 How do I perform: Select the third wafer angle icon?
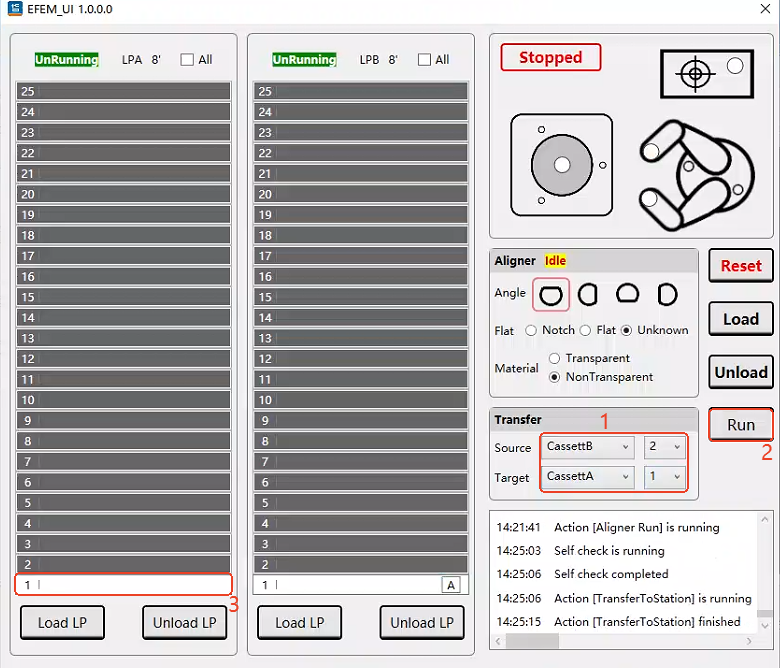coord(627,294)
